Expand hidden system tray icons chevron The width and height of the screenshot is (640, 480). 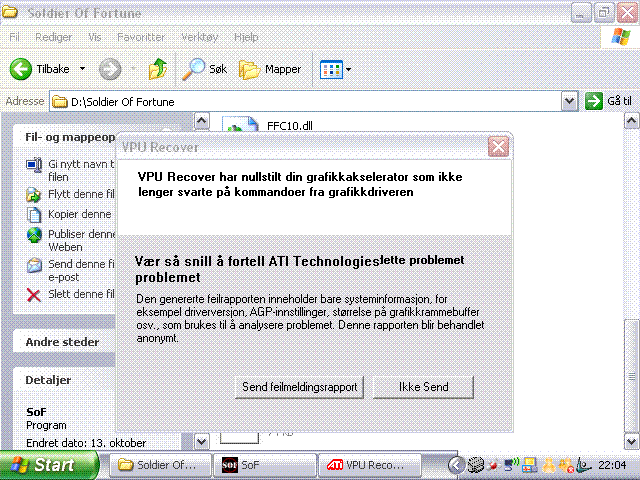coord(456,465)
